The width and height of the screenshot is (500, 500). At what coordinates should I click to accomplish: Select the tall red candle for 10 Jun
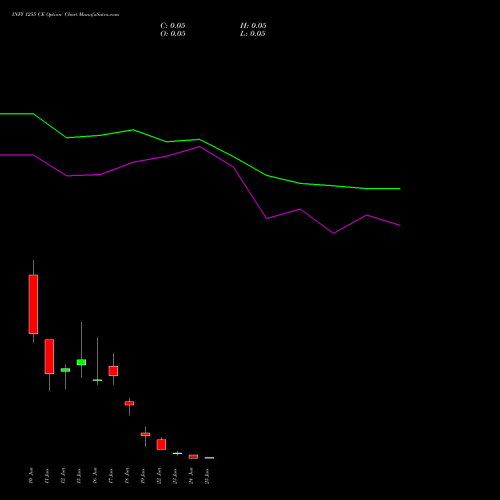click(x=33, y=304)
